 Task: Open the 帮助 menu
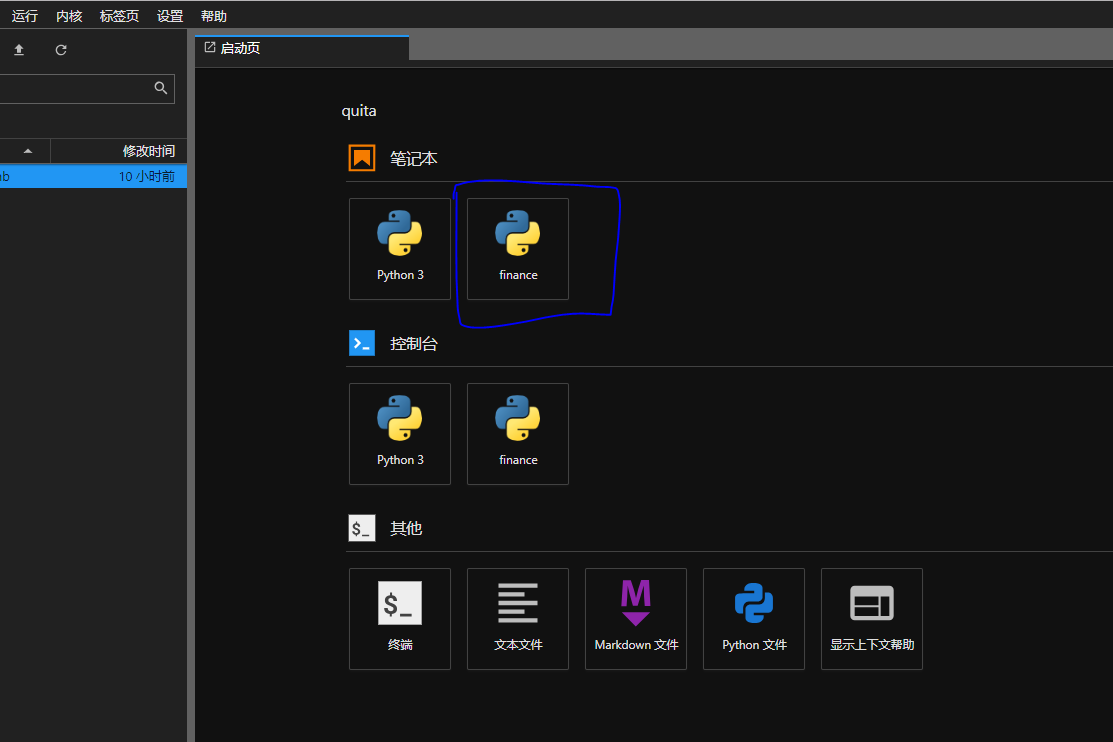pyautogui.click(x=214, y=16)
